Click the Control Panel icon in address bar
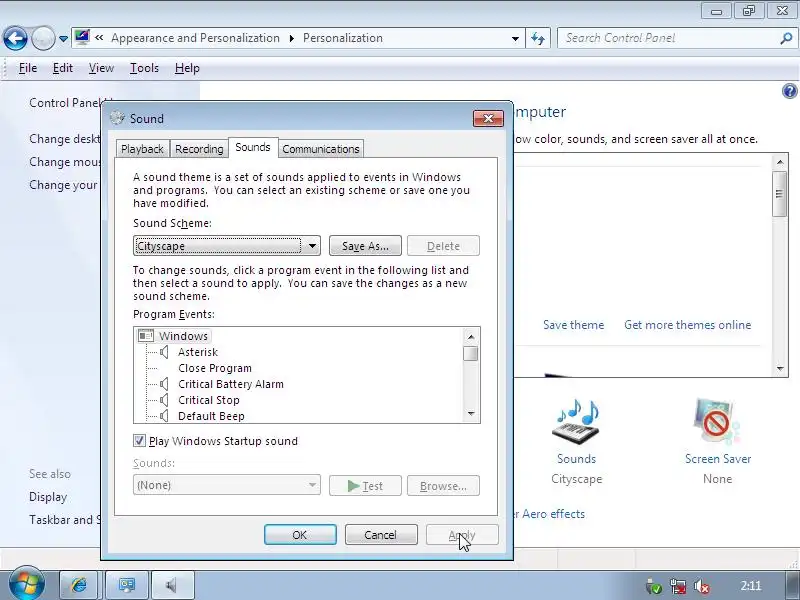This screenshot has width=800, height=600. pyautogui.click(x=82, y=37)
